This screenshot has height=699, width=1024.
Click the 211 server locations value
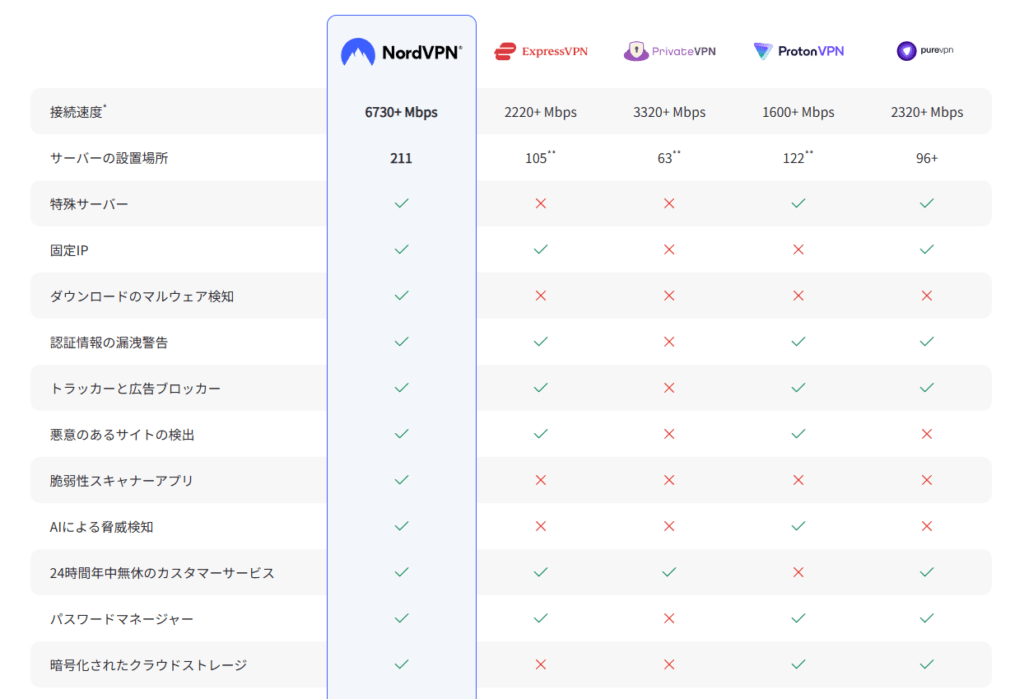[401, 158]
